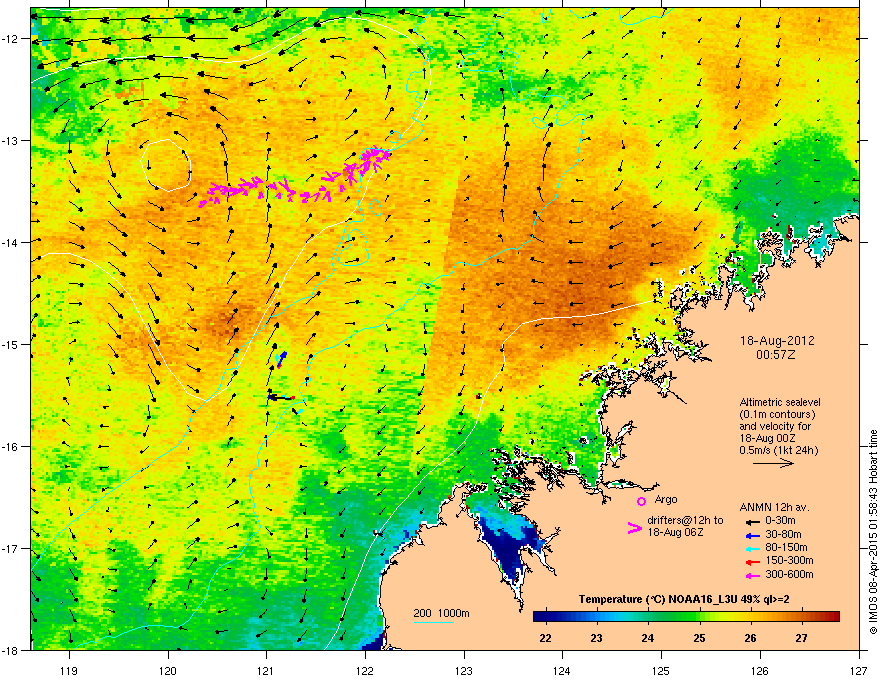Click the "80-150m" depth label
Viewport: 880px width, 680px height.
click(786, 548)
